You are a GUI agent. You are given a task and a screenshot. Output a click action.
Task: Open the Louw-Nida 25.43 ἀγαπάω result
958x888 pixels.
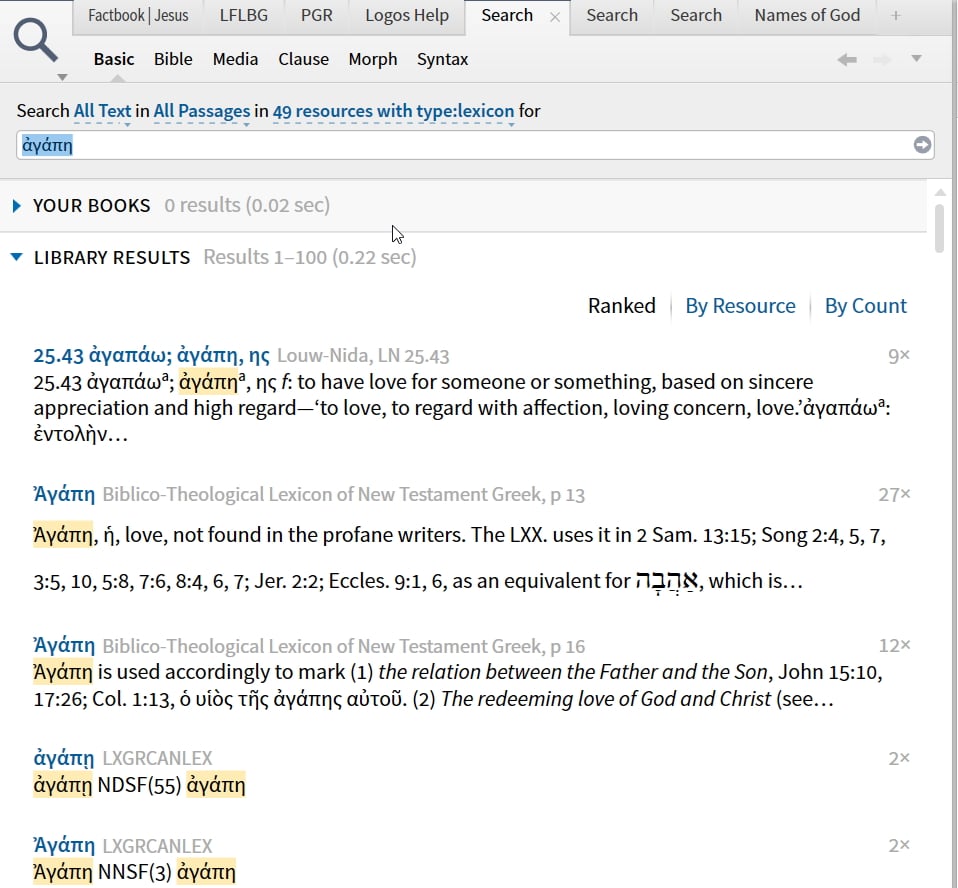[x=152, y=355]
